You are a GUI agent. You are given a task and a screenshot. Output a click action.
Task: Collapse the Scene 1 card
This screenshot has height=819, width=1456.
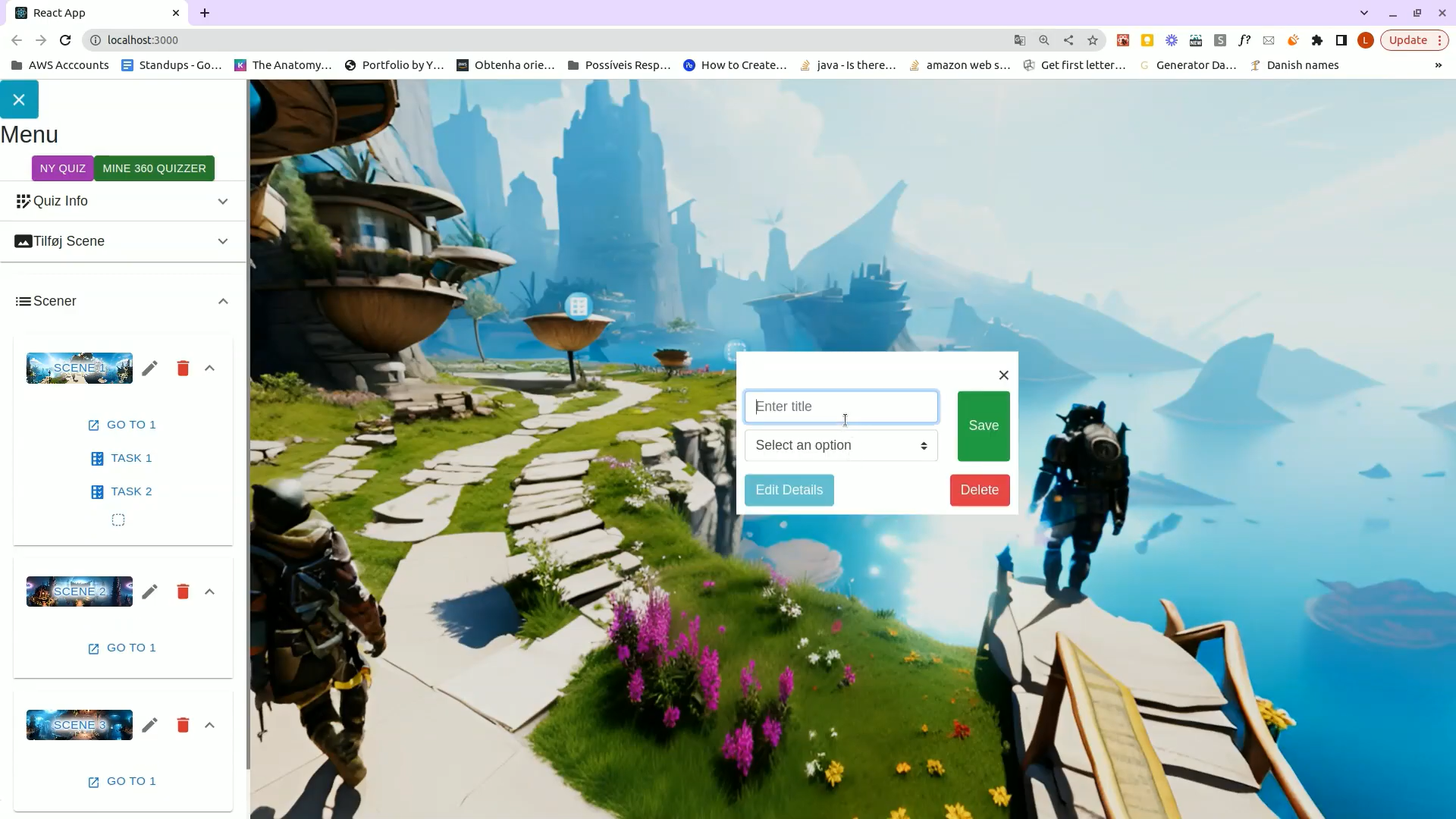[210, 368]
